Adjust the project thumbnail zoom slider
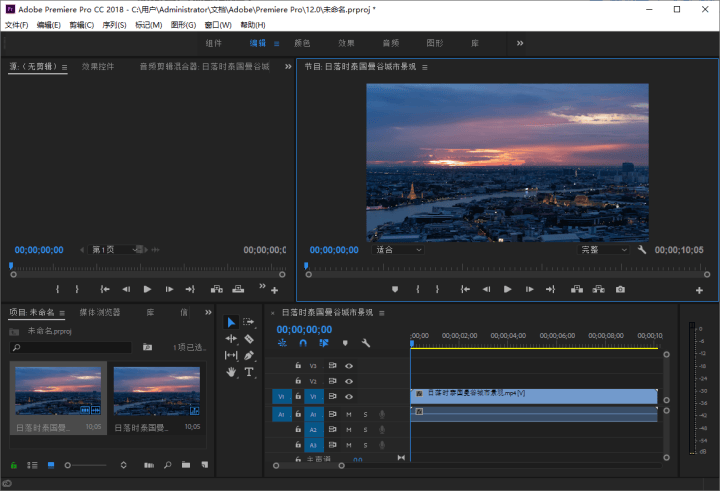The image size is (720, 491). point(68,465)
